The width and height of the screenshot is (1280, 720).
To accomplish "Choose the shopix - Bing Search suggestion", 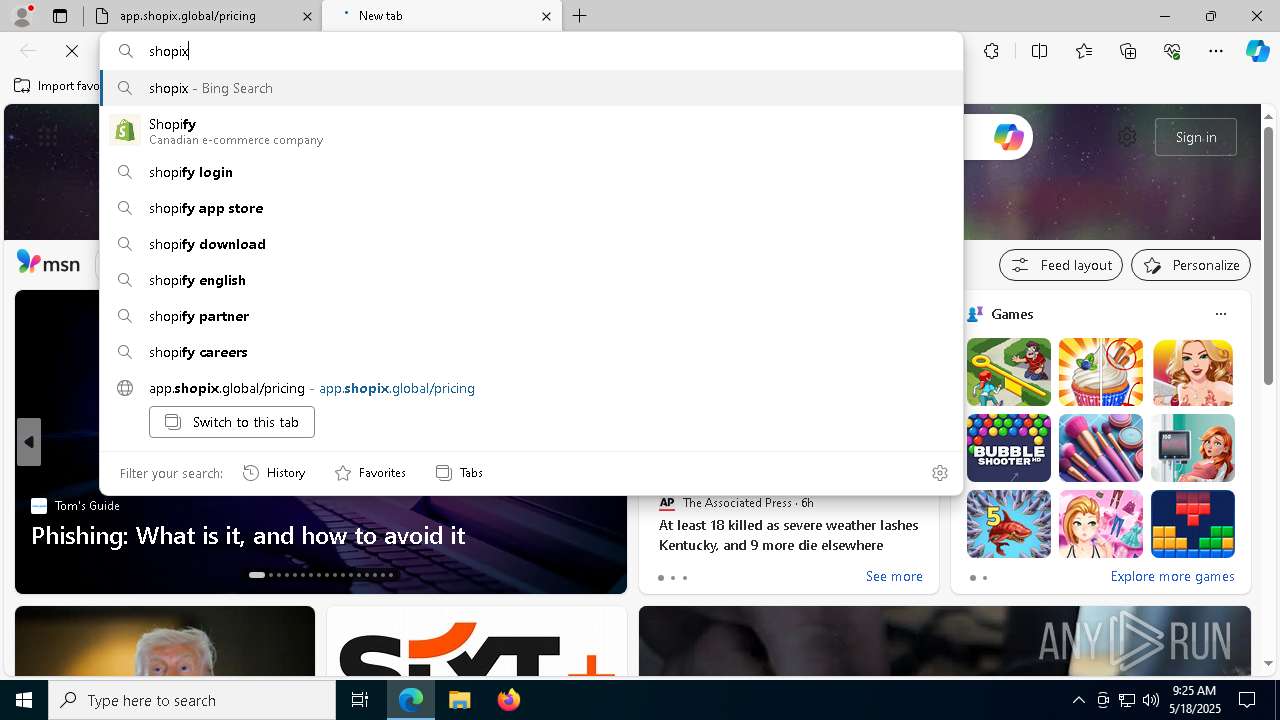I will [x=531, y=88].
